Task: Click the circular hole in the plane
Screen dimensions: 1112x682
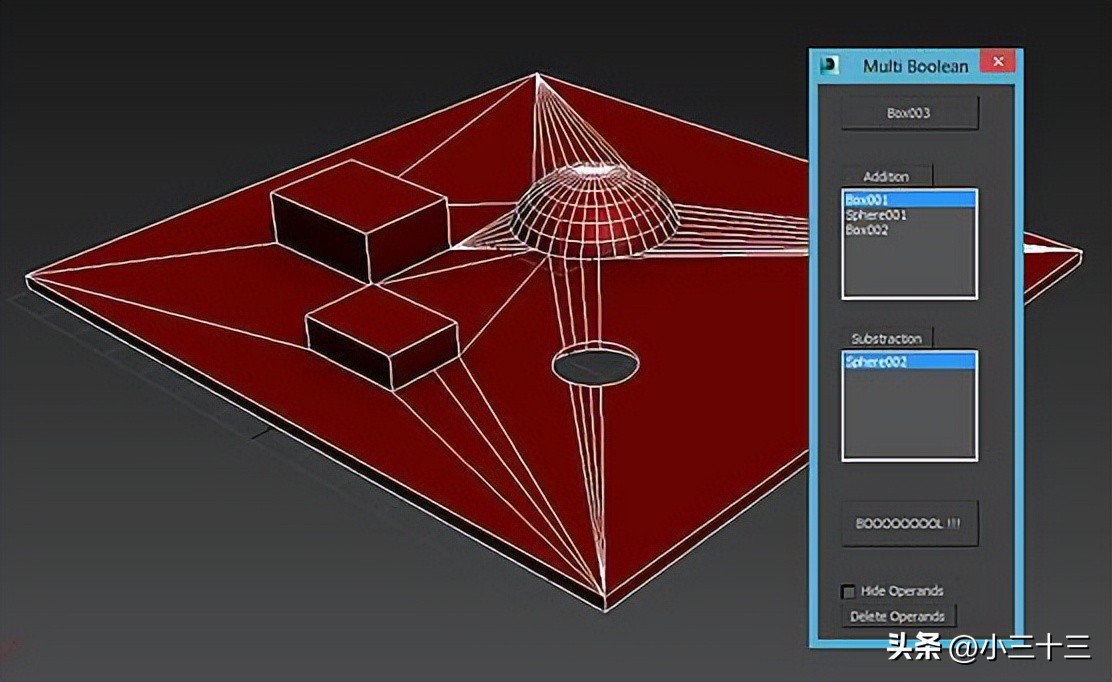Action: [x=595, y=365]
